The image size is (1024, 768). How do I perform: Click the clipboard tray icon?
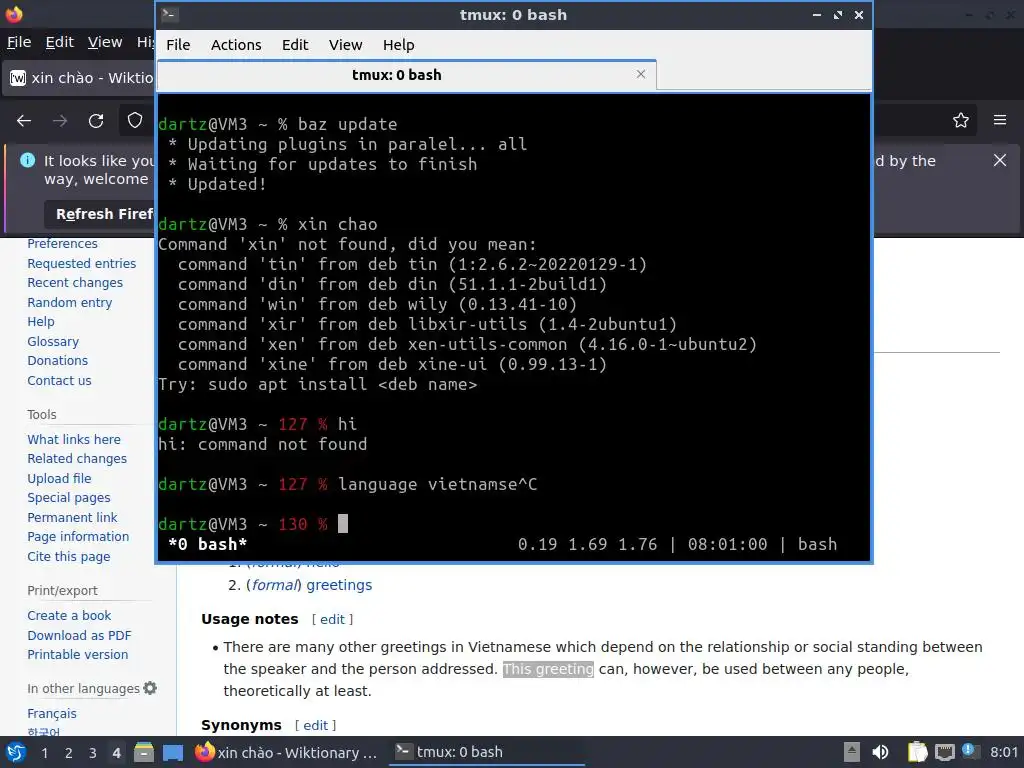coord(917,752)
